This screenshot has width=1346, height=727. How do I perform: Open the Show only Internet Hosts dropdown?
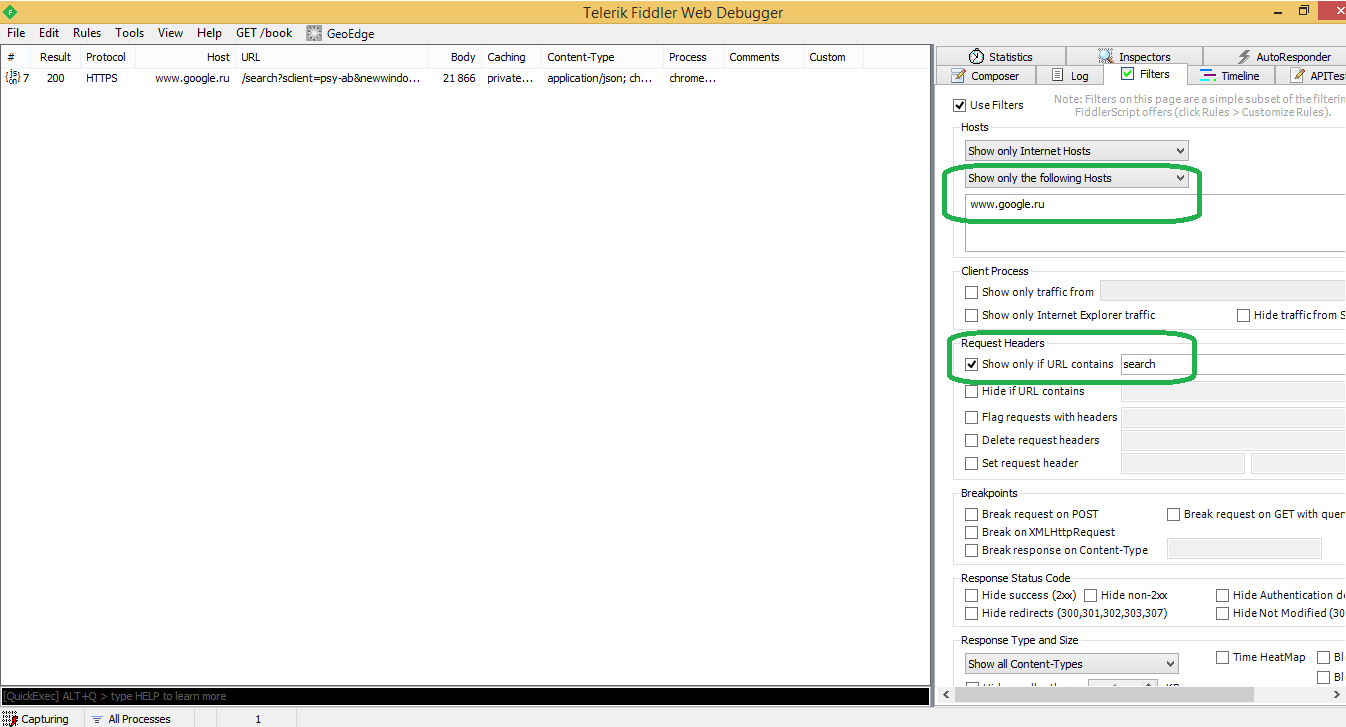click(1076, 151)
